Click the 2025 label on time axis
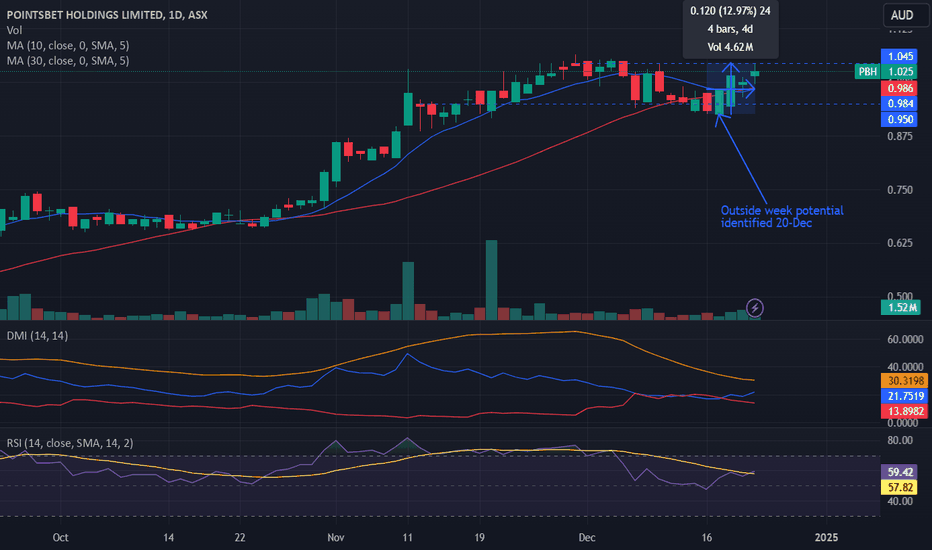 [826, 538]
